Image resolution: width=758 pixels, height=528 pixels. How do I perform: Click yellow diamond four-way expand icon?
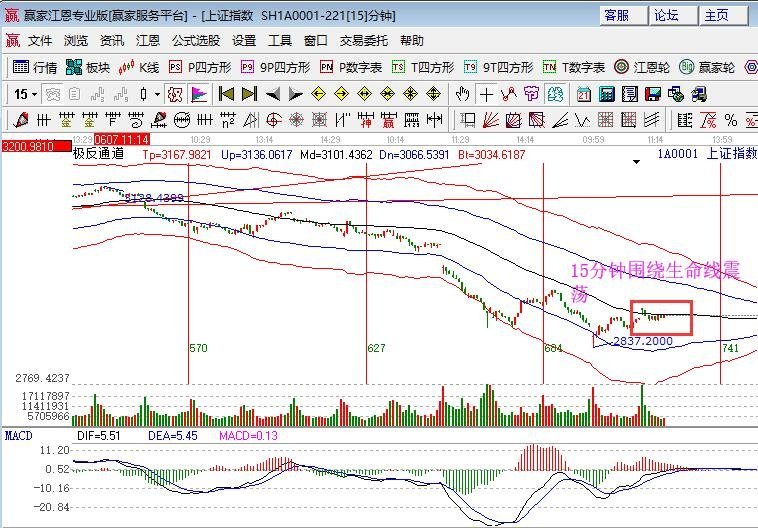pyautogui.click(x=434, y=94)
